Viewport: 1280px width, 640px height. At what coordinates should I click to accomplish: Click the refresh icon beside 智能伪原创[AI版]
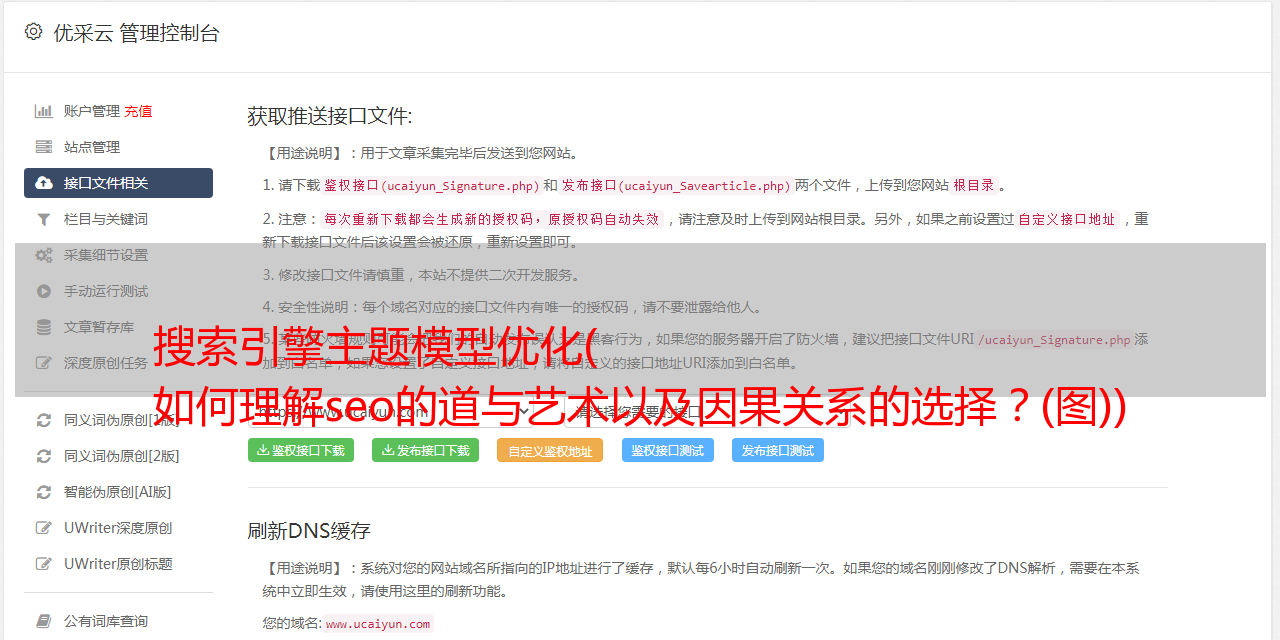pos(44,492)
